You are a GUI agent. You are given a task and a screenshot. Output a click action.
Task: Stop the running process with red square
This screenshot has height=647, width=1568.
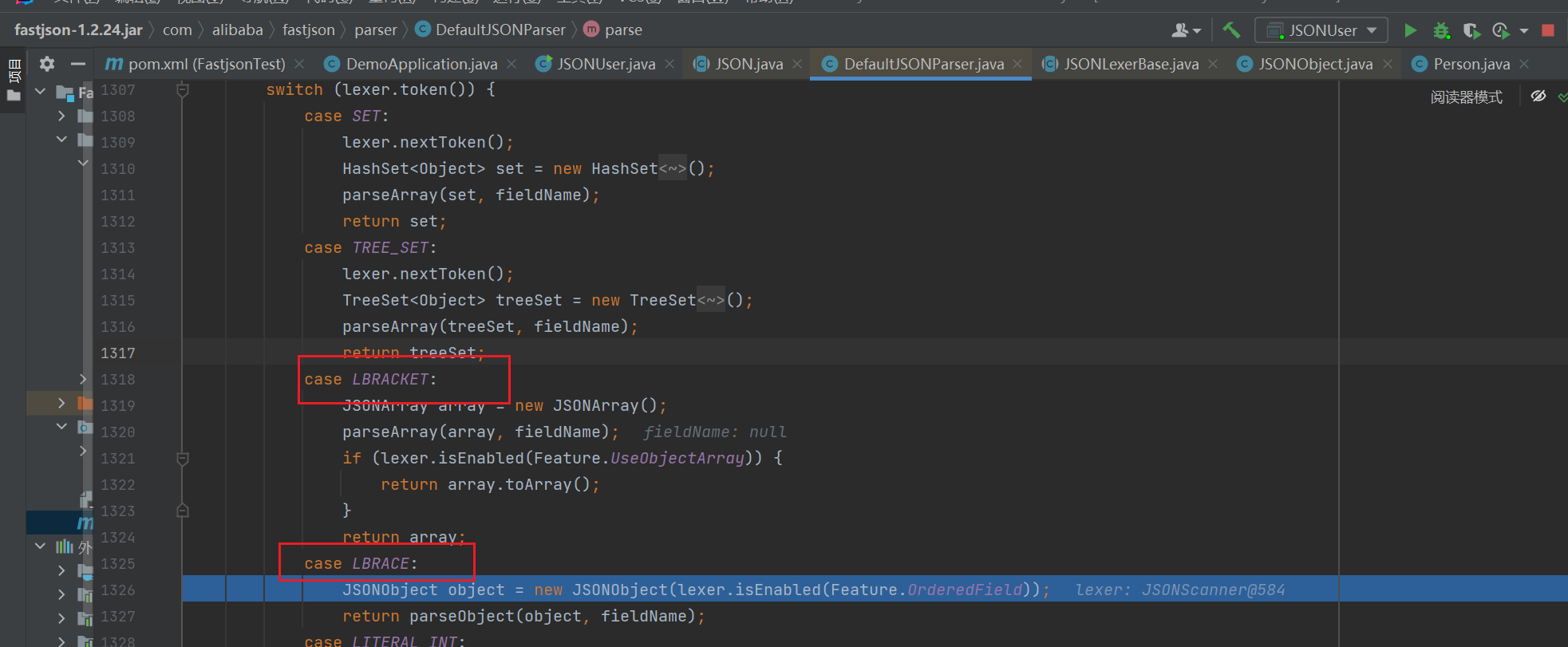click(x=1548, y=30)
